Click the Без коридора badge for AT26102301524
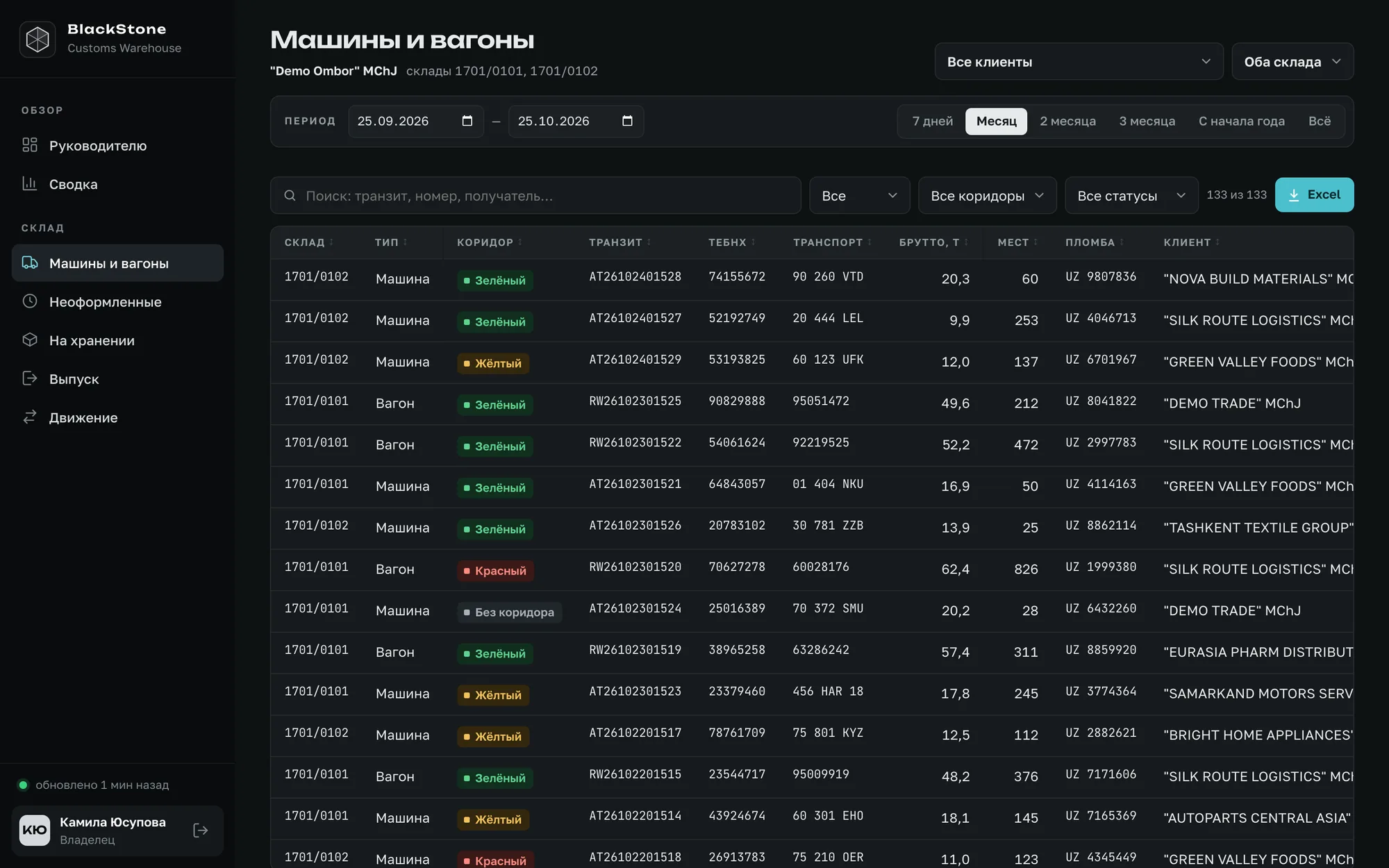 click(x=509, y=612)
